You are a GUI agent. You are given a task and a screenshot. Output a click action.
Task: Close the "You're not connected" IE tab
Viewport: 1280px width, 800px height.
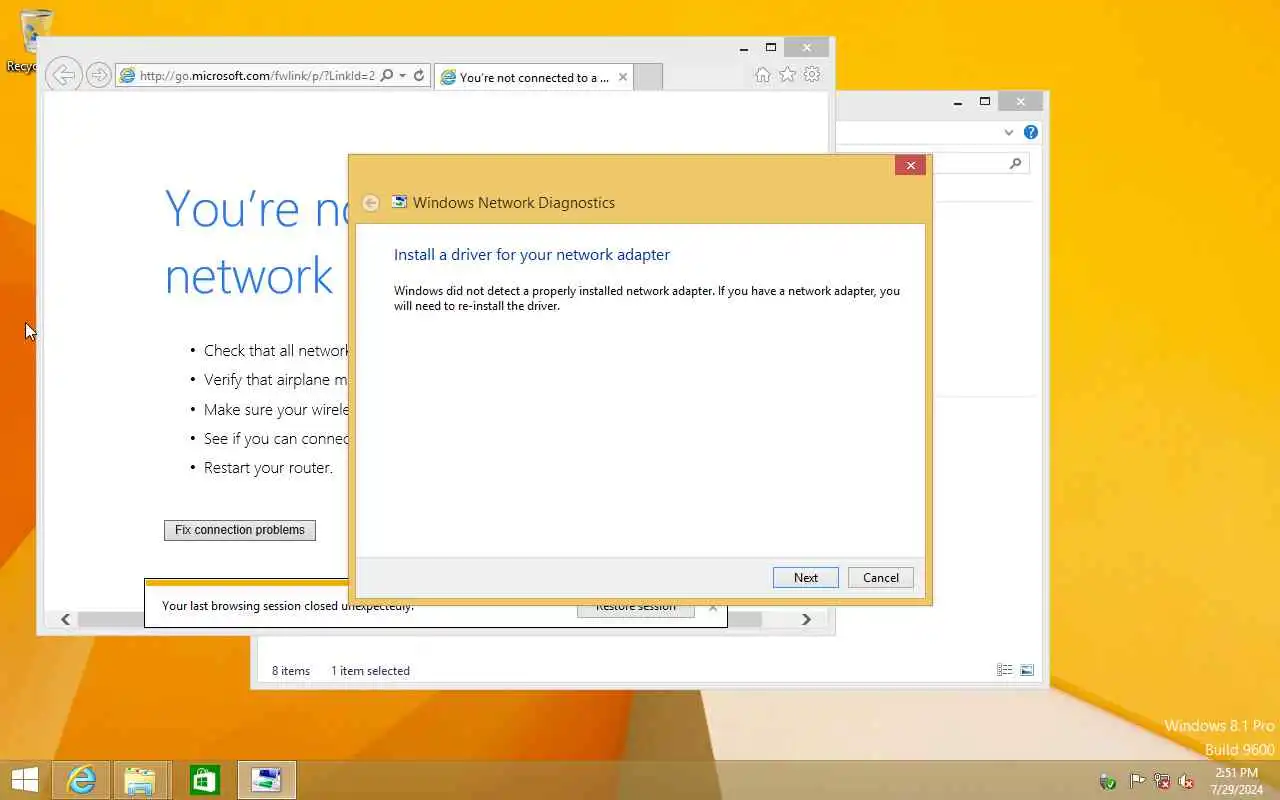coord(623,77)
